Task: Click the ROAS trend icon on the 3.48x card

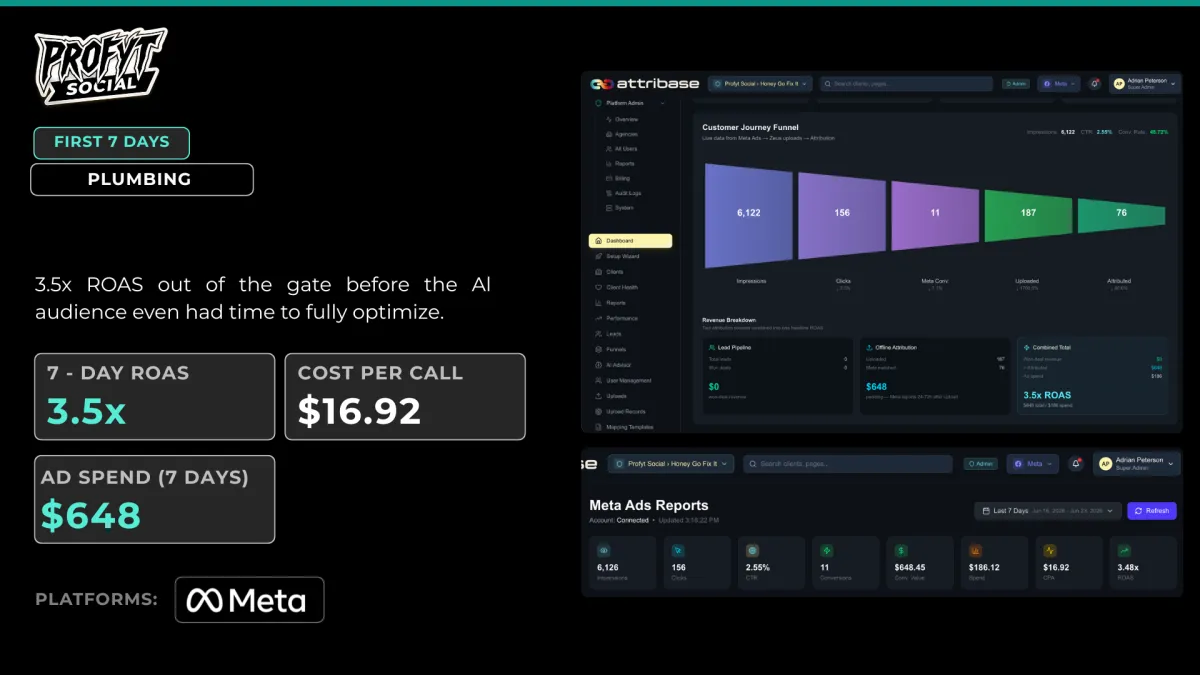Action: (1124, 550)
